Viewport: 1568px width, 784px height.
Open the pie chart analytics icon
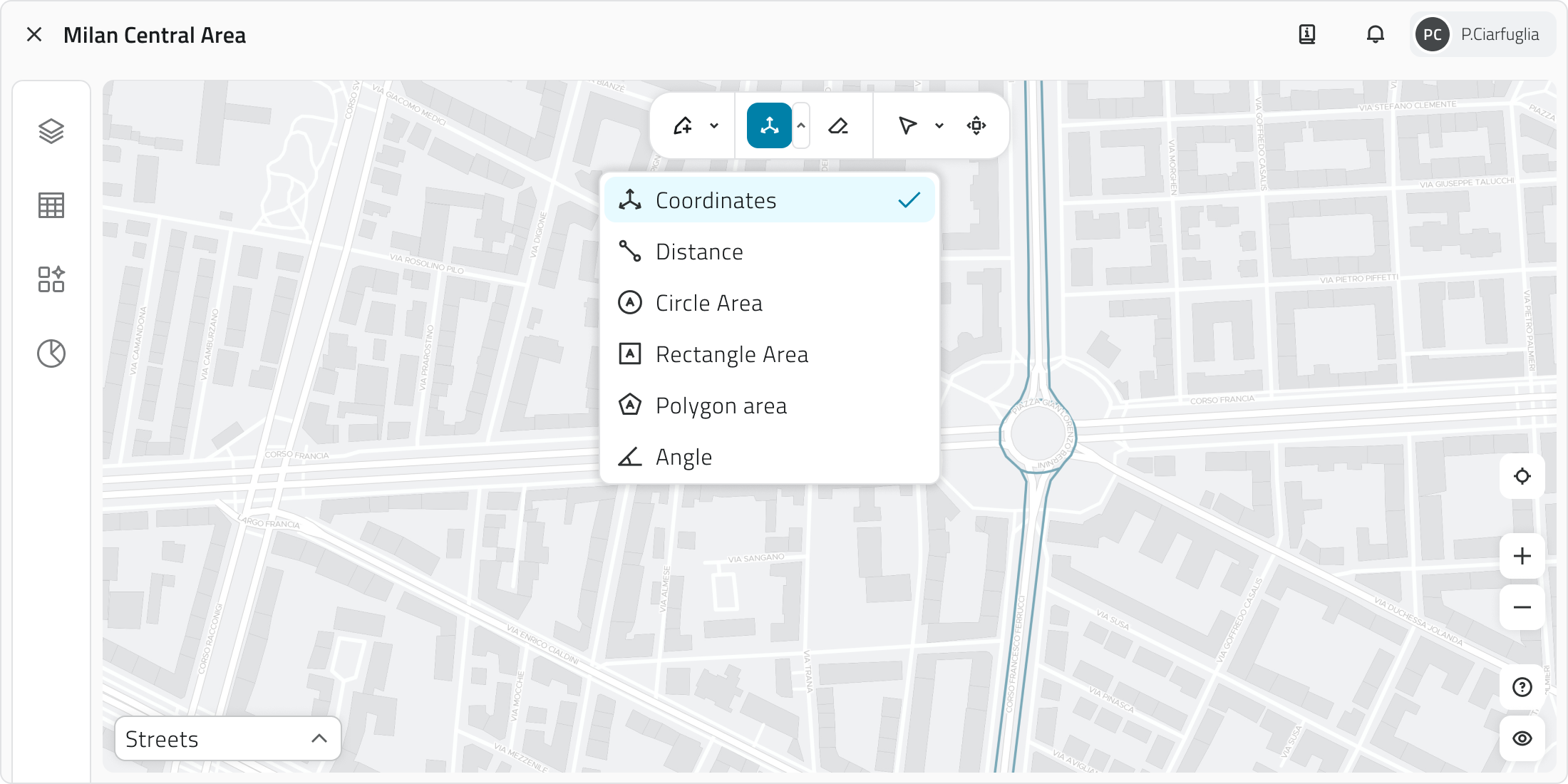(51, 354)
